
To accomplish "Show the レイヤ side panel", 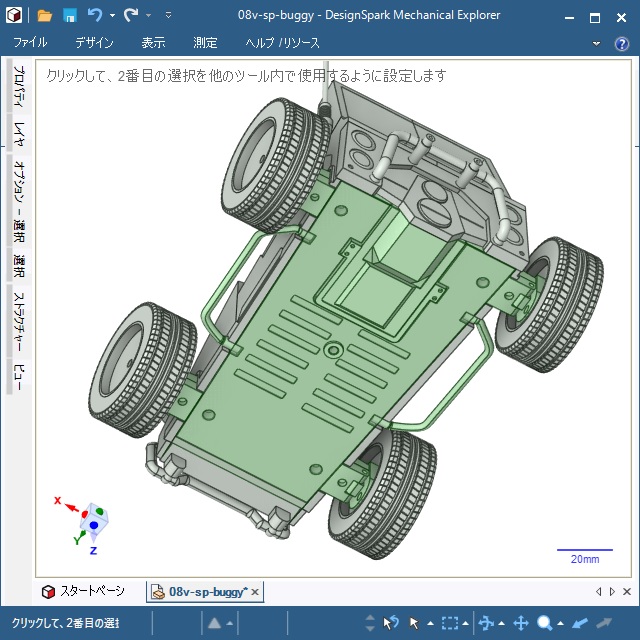I will tap(19, 133).
